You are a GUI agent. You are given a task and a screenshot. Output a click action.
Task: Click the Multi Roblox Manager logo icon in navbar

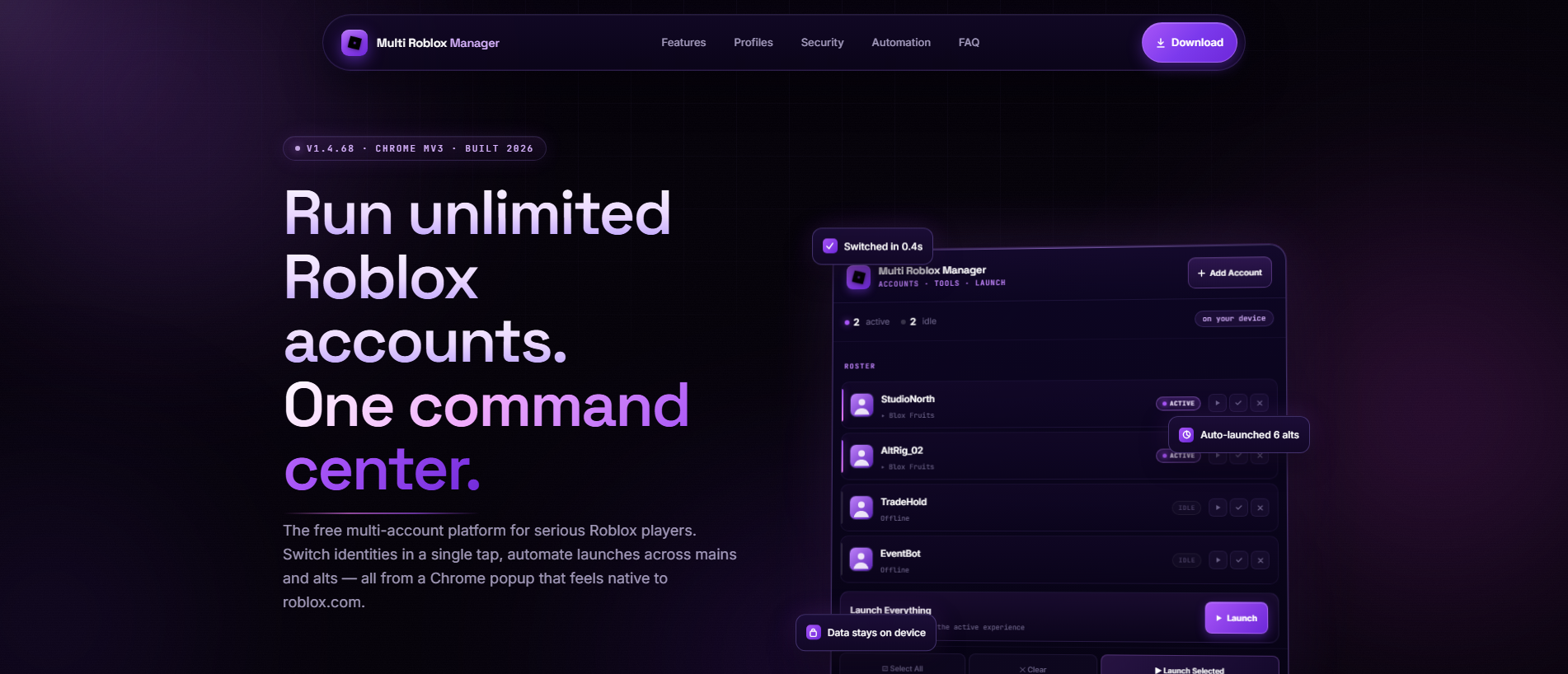pos(354,43)
